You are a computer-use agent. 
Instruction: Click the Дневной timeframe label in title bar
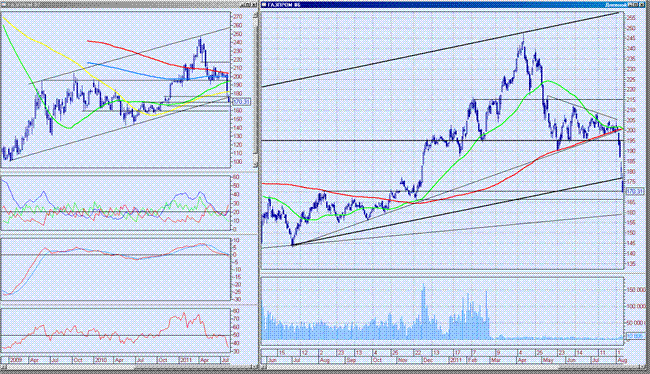(x=616, y=5)
